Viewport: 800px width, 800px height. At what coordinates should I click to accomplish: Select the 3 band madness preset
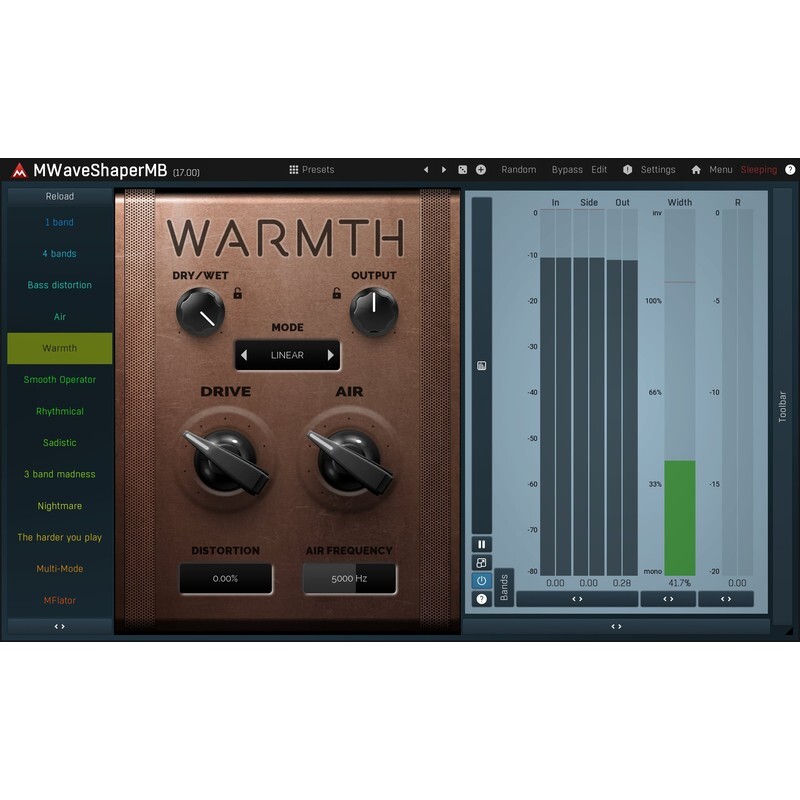(x=60, y=474)
